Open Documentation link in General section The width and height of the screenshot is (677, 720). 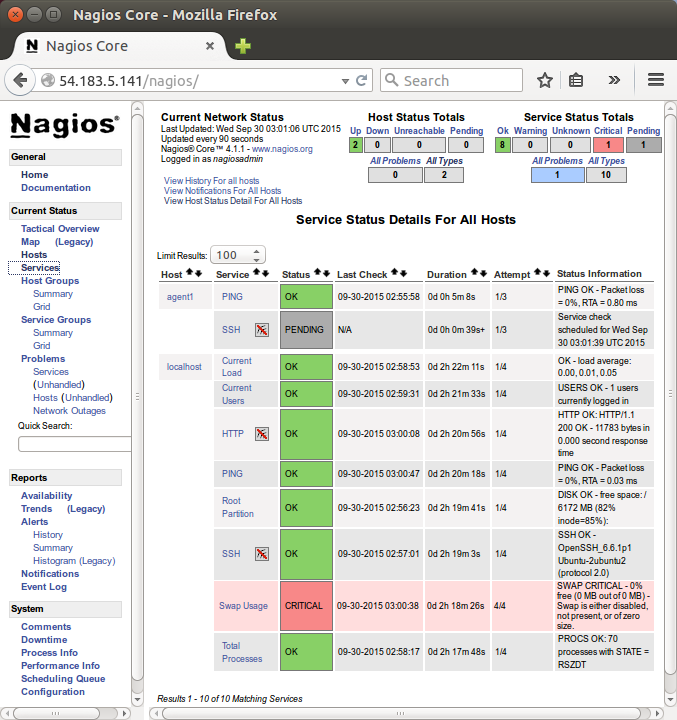(x=56, y=188)
